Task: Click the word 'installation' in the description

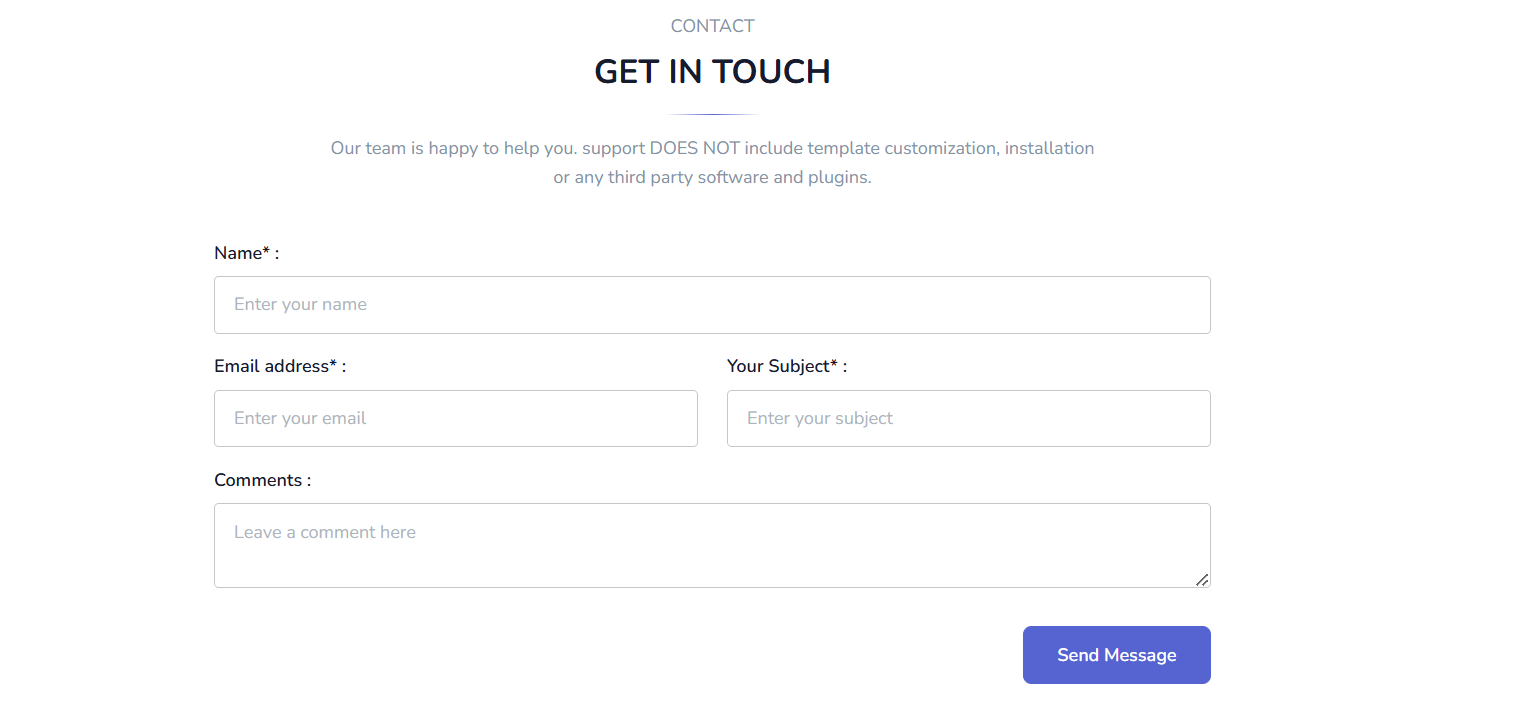Action: coord(1049,148)
